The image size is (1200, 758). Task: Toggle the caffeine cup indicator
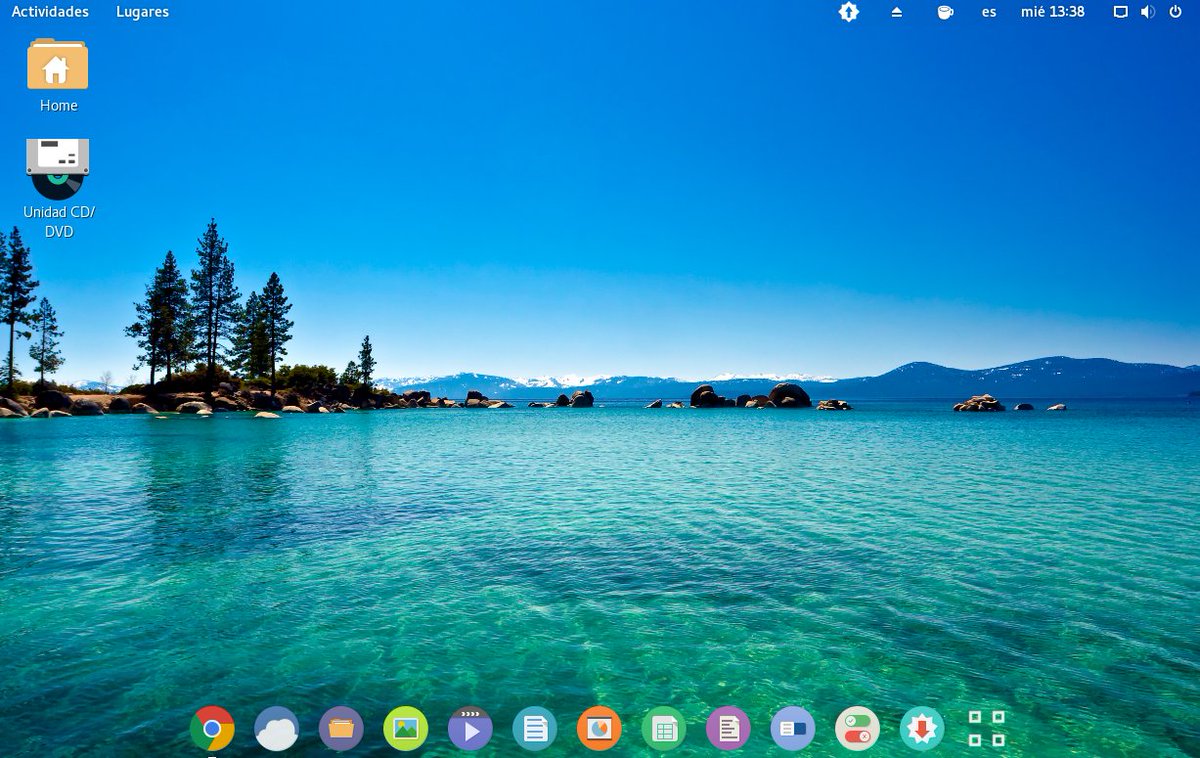point(944,12)
